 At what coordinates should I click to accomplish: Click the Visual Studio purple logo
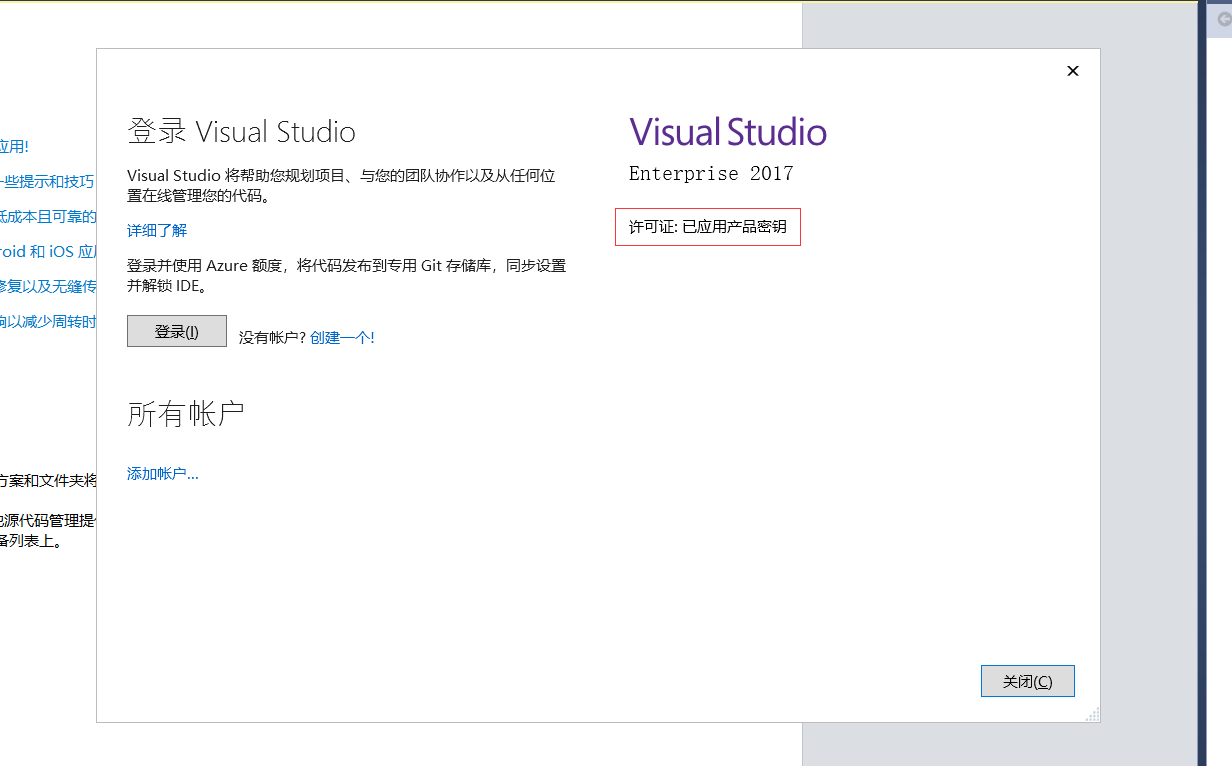click(728, 131)
